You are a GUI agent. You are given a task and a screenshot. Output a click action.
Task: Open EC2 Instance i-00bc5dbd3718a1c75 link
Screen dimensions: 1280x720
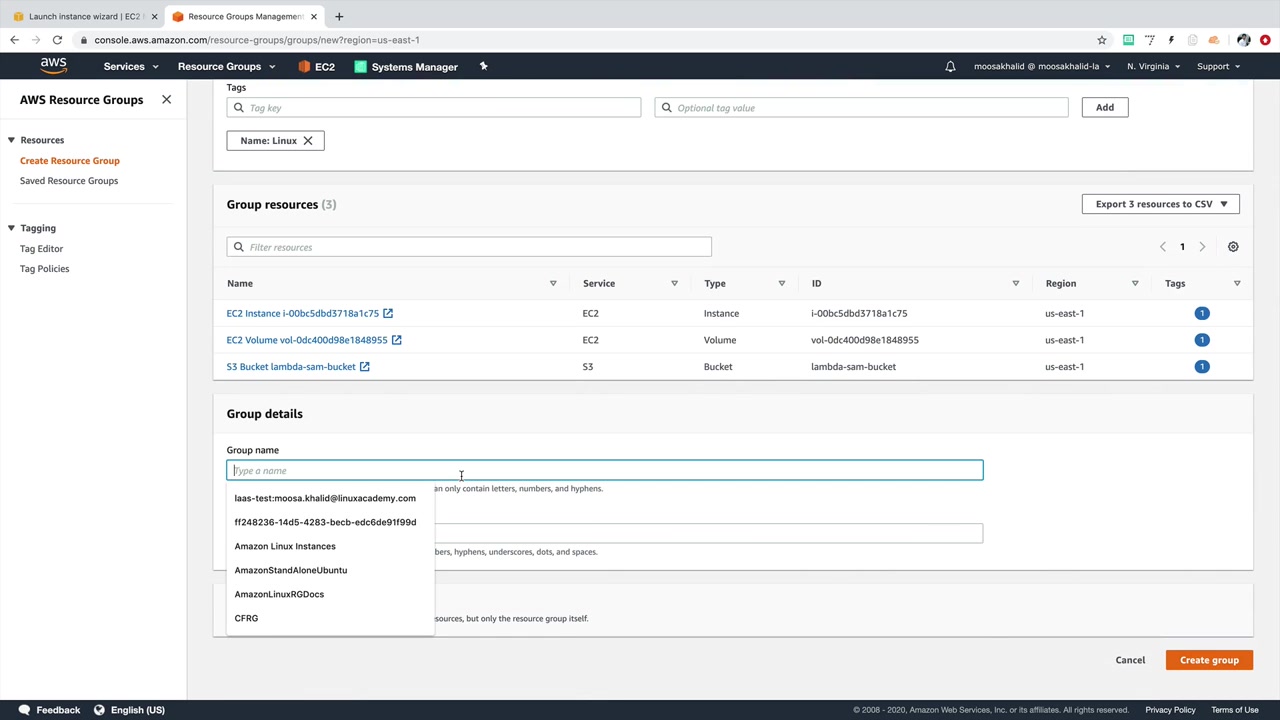[x=303, y=313]
